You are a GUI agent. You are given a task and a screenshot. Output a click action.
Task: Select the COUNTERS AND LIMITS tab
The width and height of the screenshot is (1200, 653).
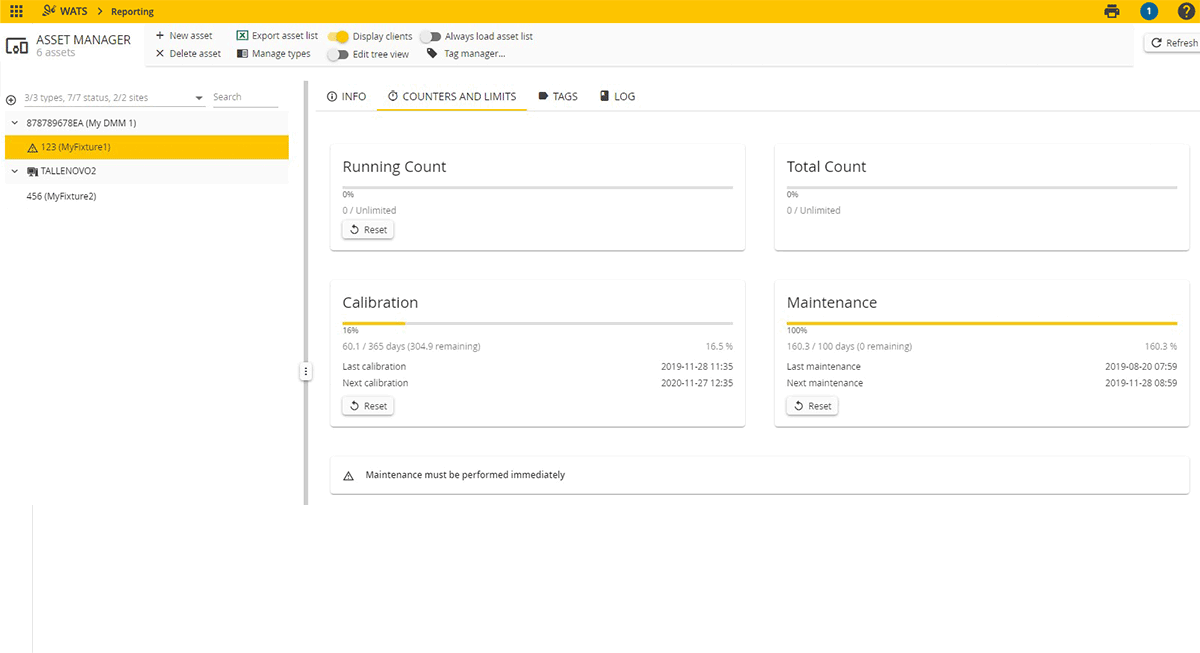tap(452, 97)
